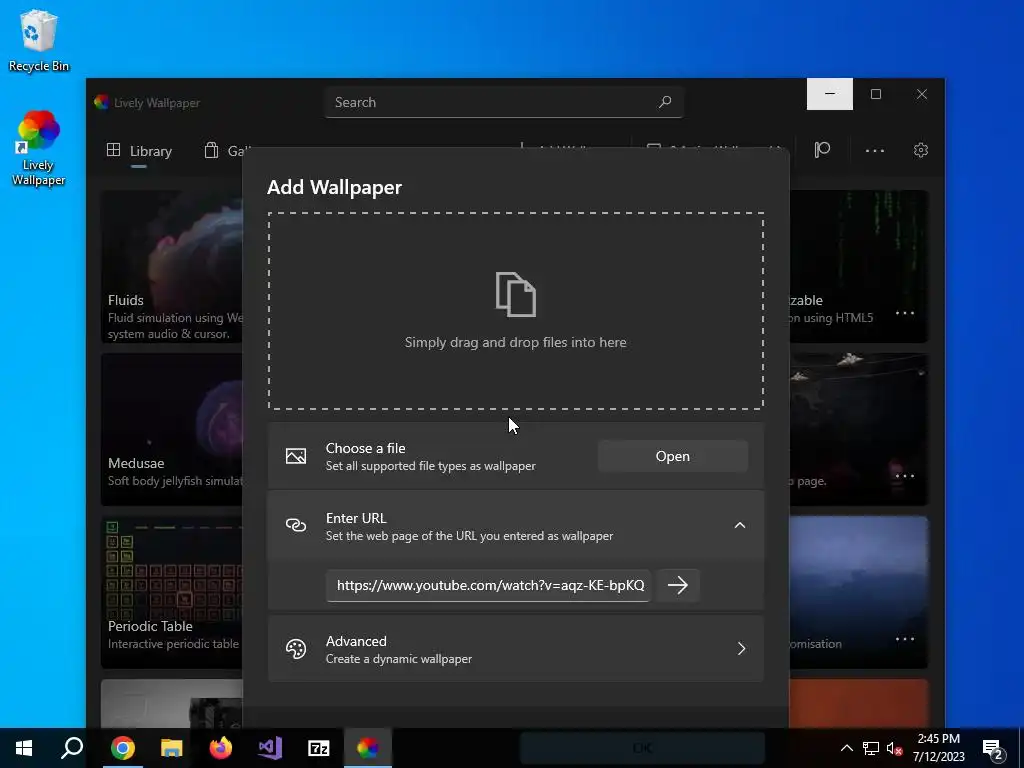This screenshot has height=768, width=1024.
Task: Open Recycle Bin desktop icon
Action: tap(39, 40)
